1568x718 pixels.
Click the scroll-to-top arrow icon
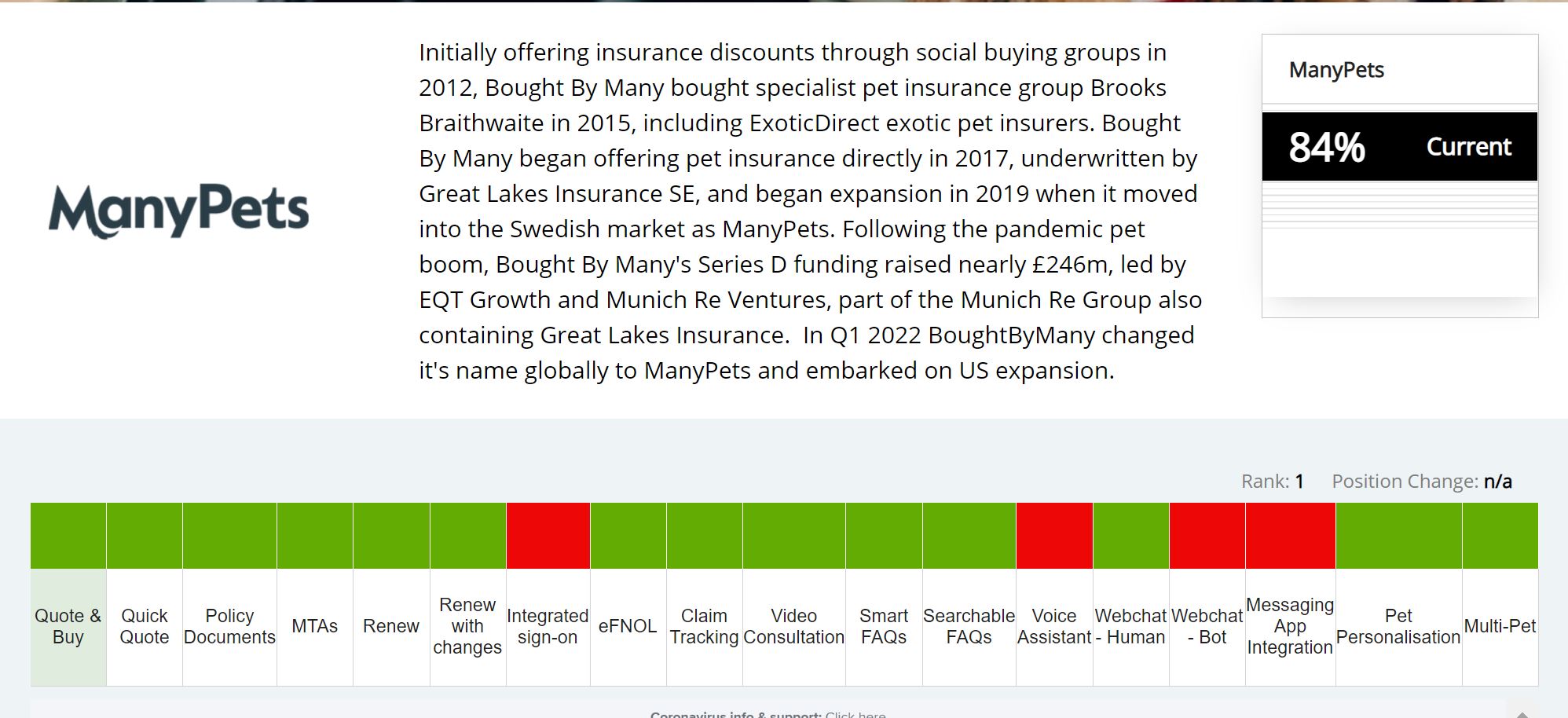point(1522,714)
